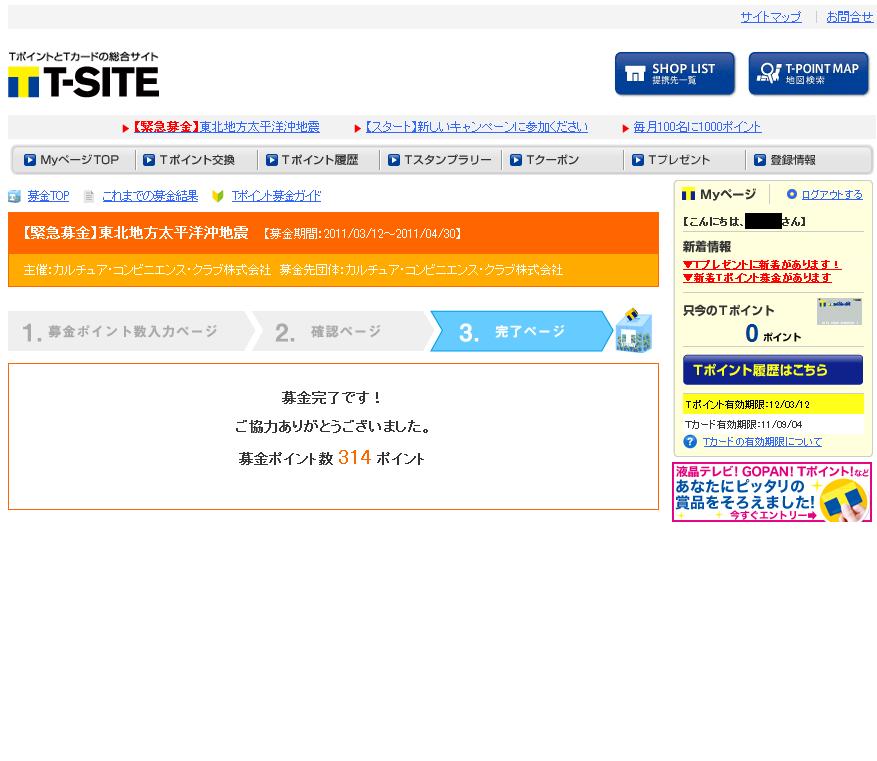
Task: Open the 東北地方太平洋沖地震 emergency donation link
Action: click(227, 127)
